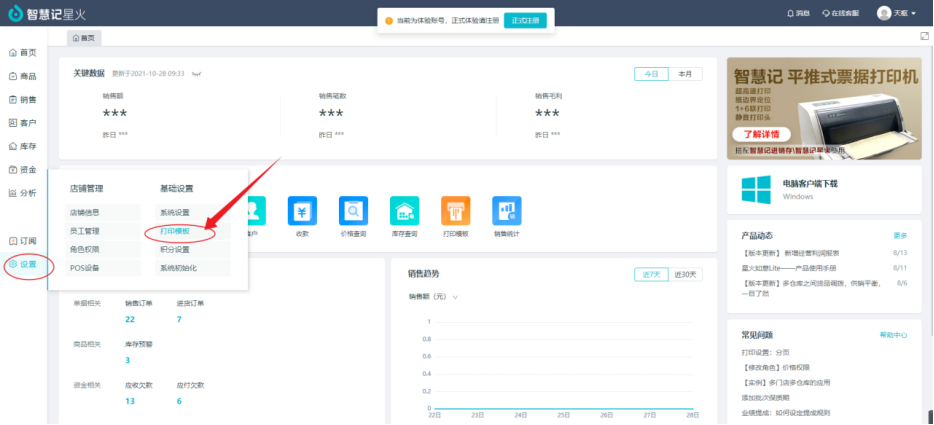Click the printer advertisement banner
Image resolution: width=934 pixels, height=425 pixels.
click(824, 108)
